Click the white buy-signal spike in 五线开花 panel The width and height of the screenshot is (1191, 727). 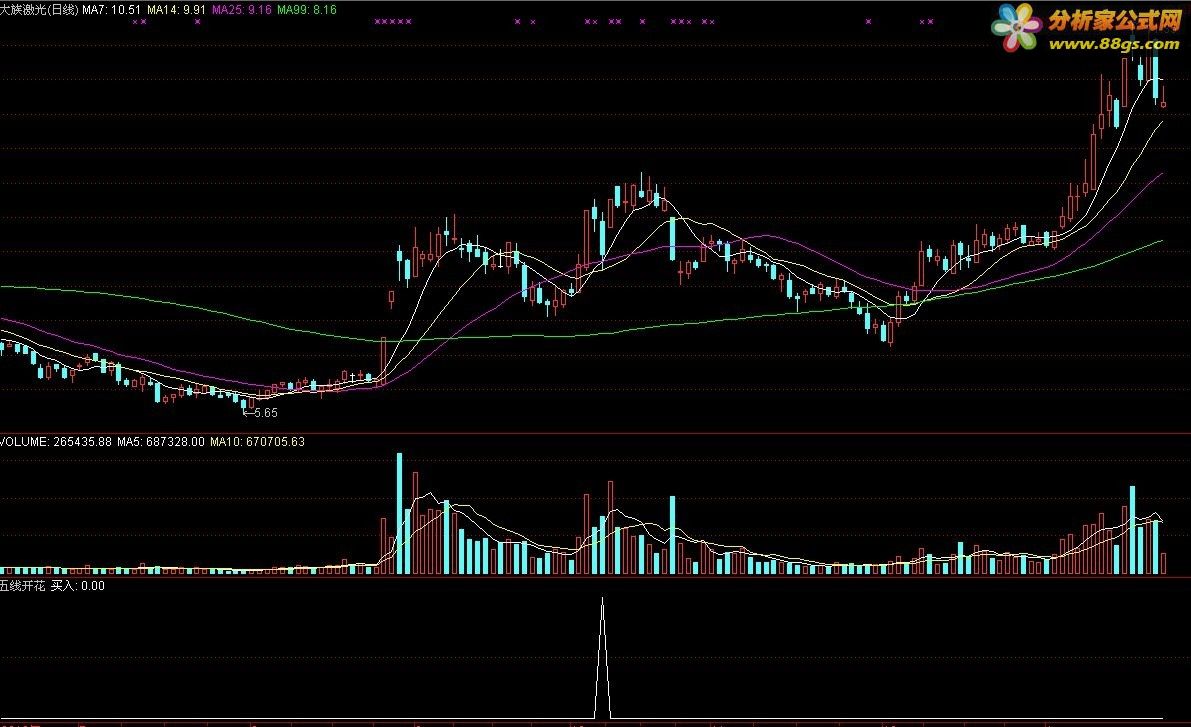tap(602, 658)
